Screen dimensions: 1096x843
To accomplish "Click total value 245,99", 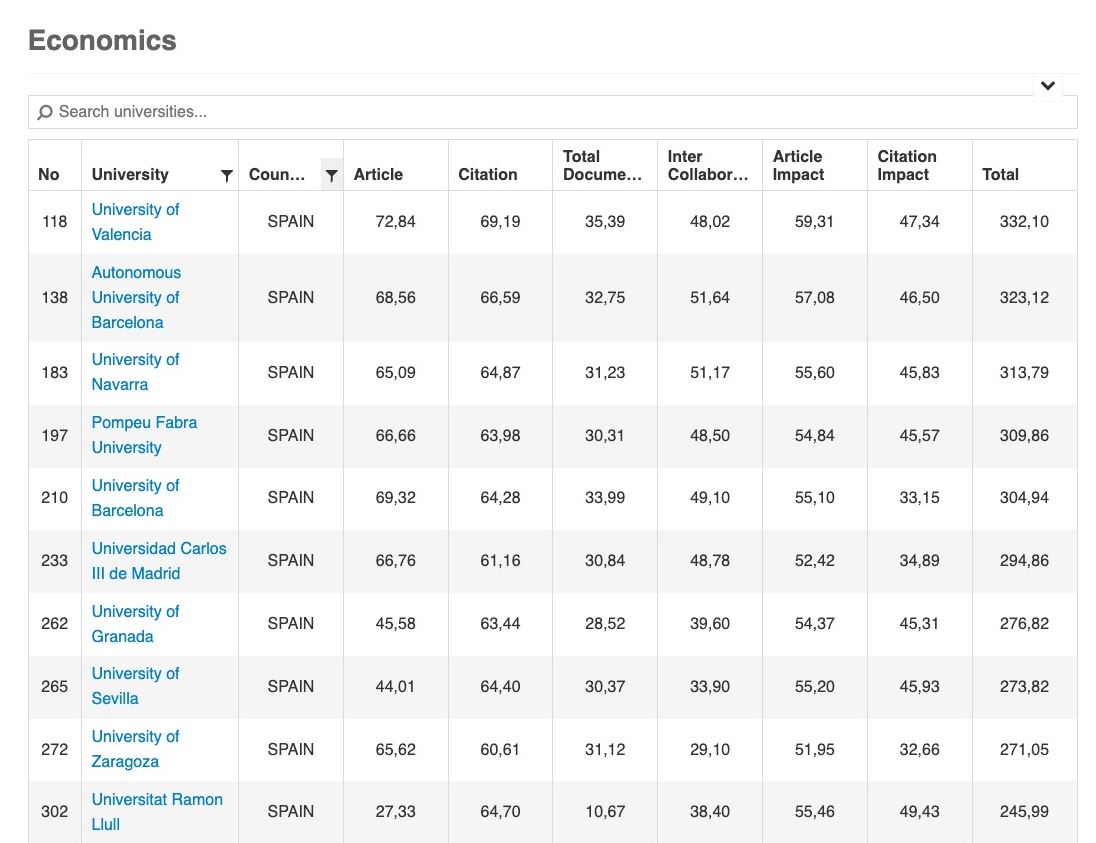I will pos(1024,812).
